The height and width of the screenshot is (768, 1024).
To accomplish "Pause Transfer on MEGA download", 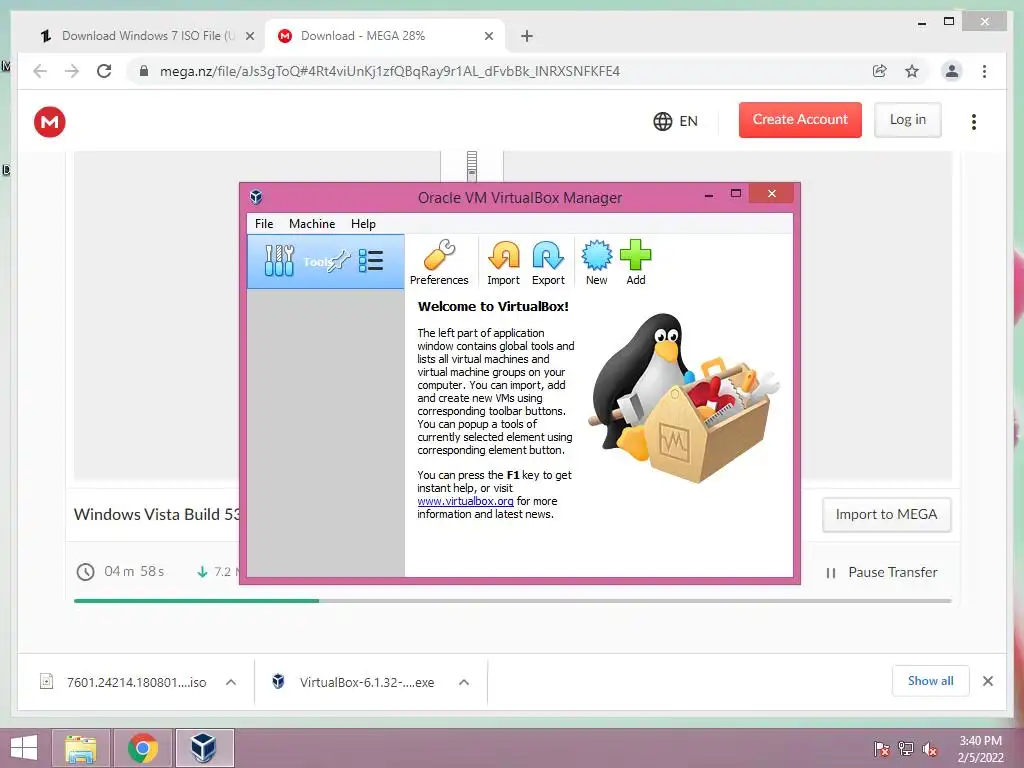I will tap(882, 572).
